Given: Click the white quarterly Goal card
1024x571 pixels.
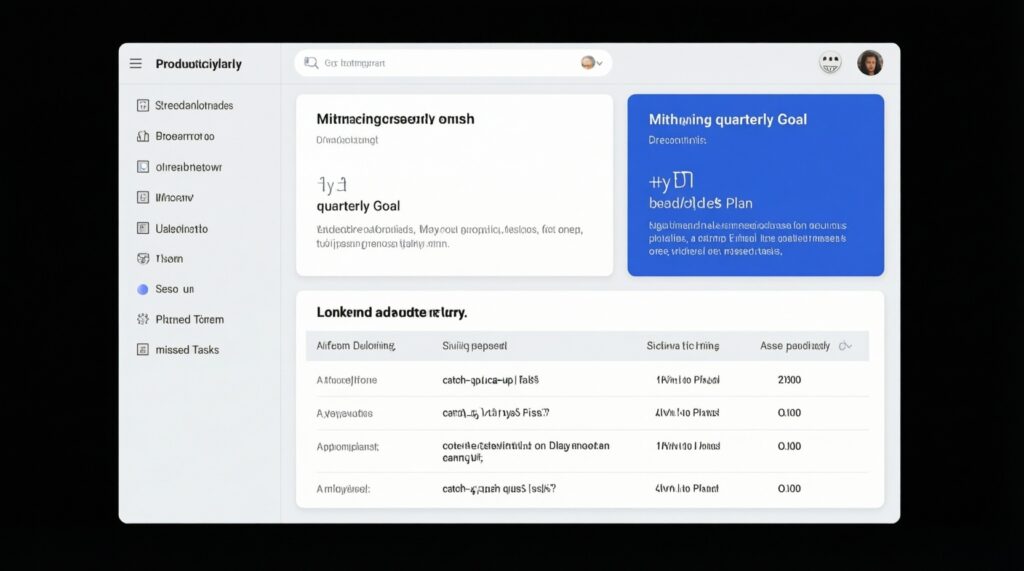Looking at the screenshot, I should (x=454, y=185).
